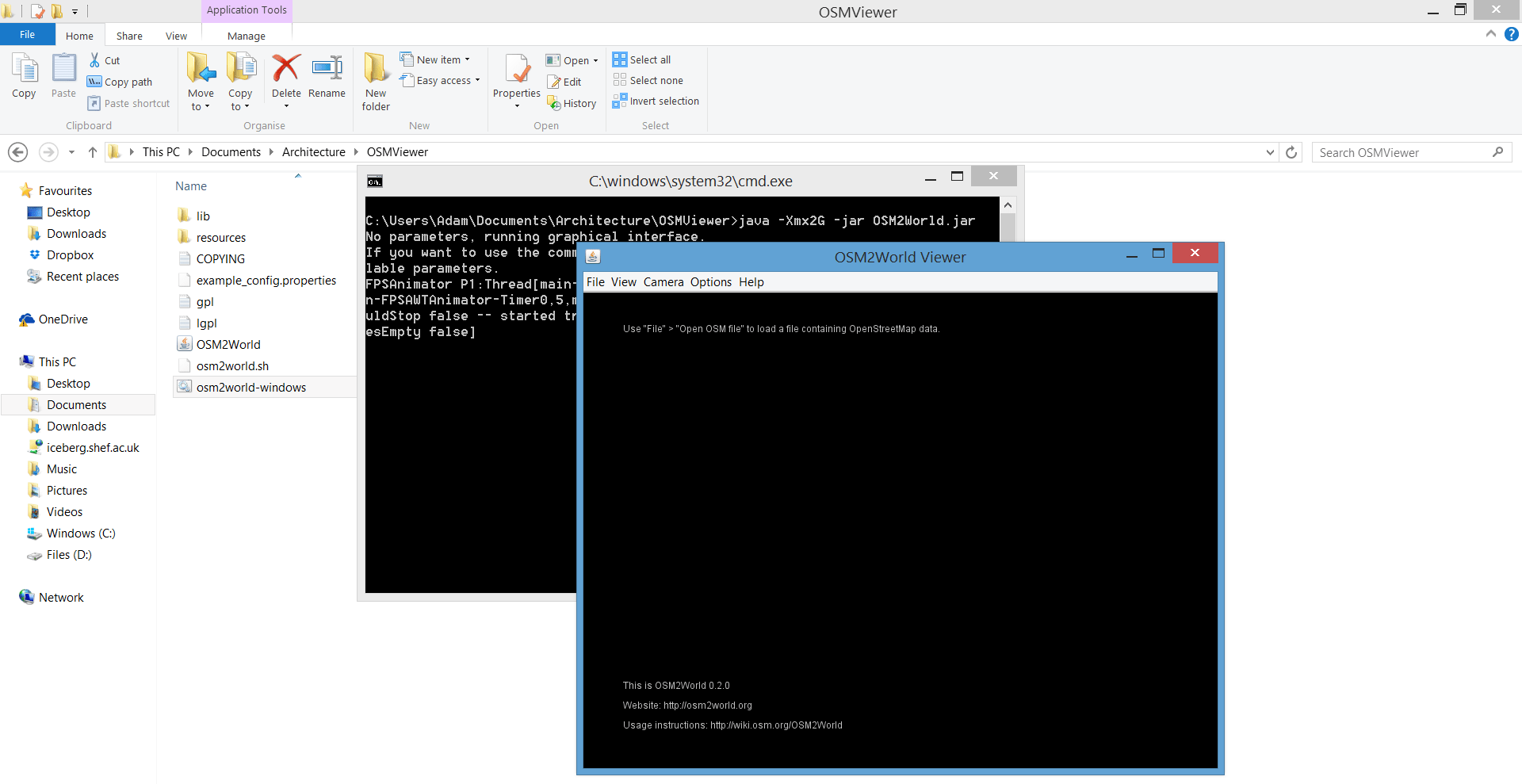Viewport: 1522px width, 784px height.
Task: Open file History from ribbon
Action: [572, 103]
